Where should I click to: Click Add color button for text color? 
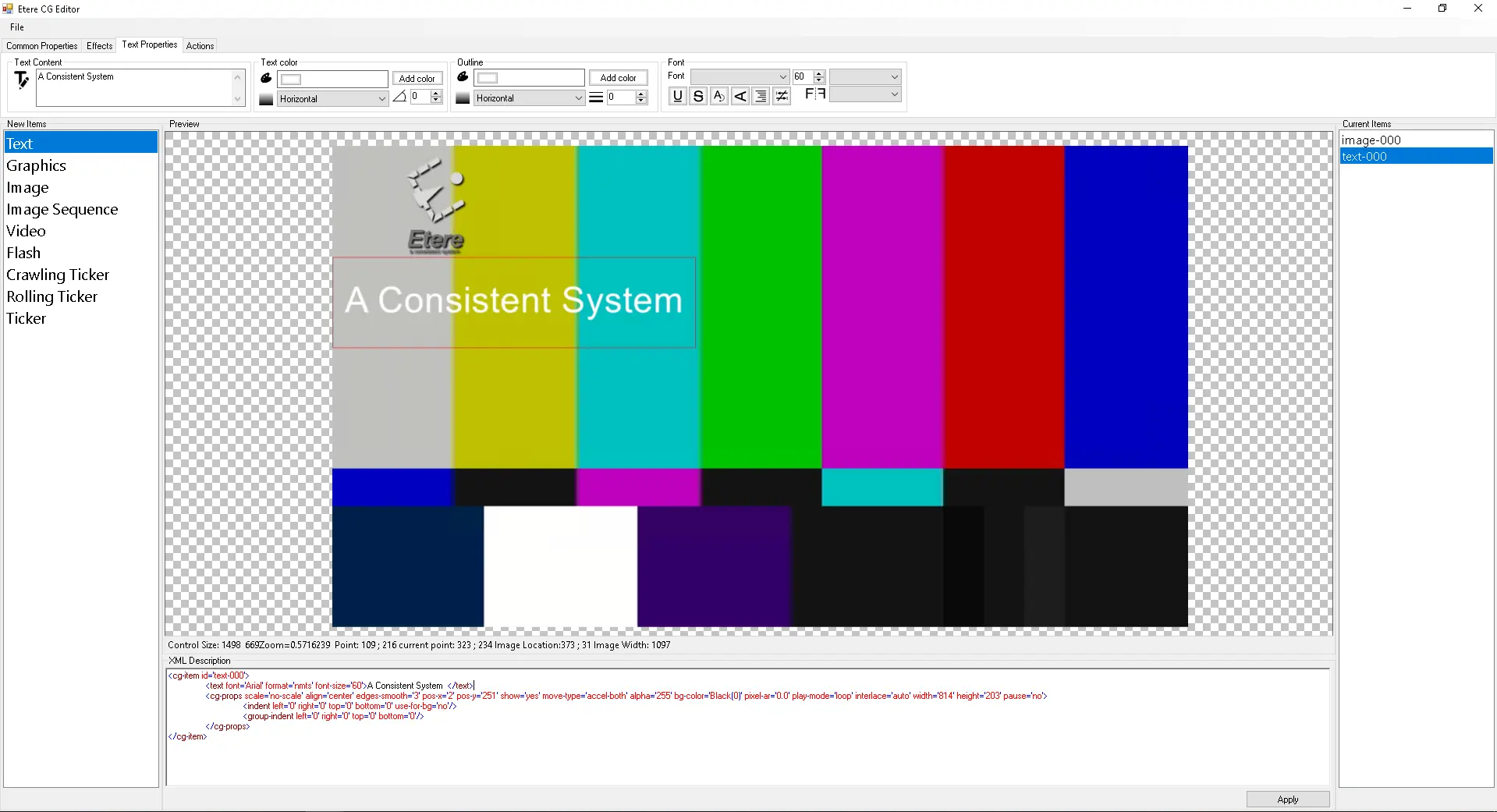click(417, 79)
